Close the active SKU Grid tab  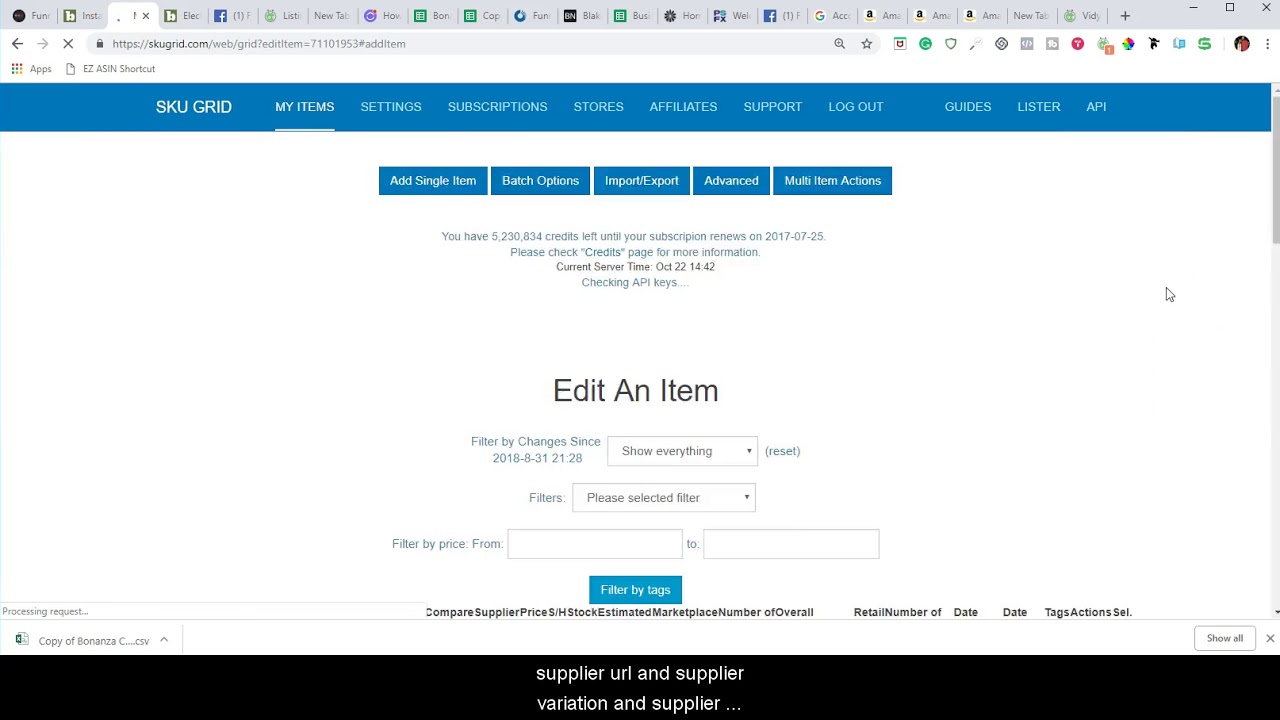coord(146,16)
